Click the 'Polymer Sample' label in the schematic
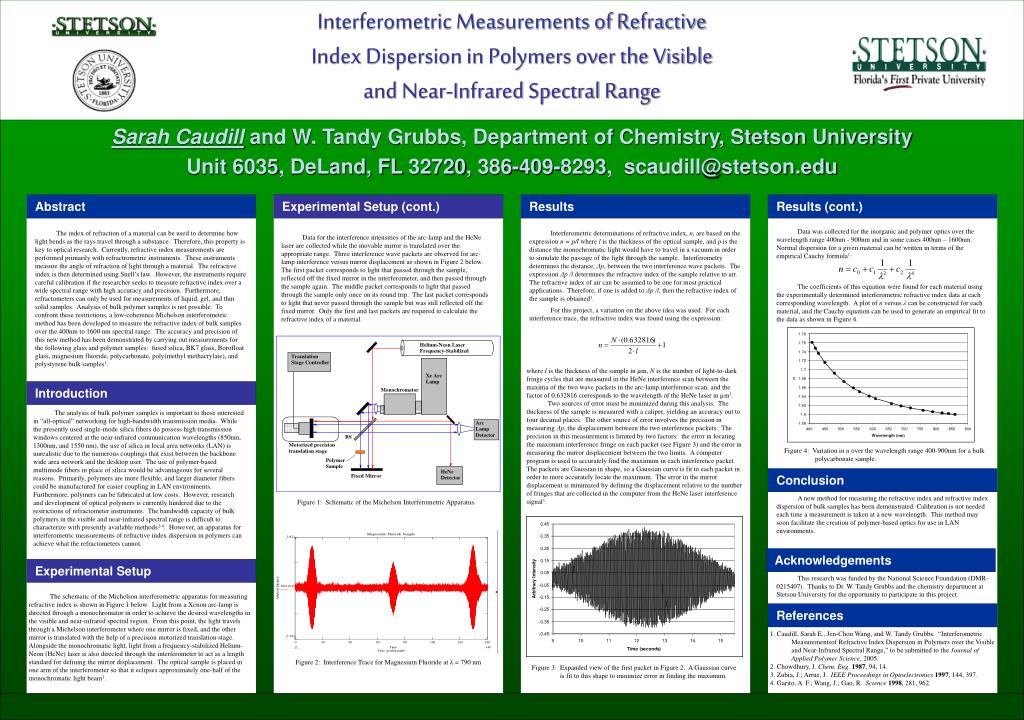1024x720 pixels. [334, 463]
